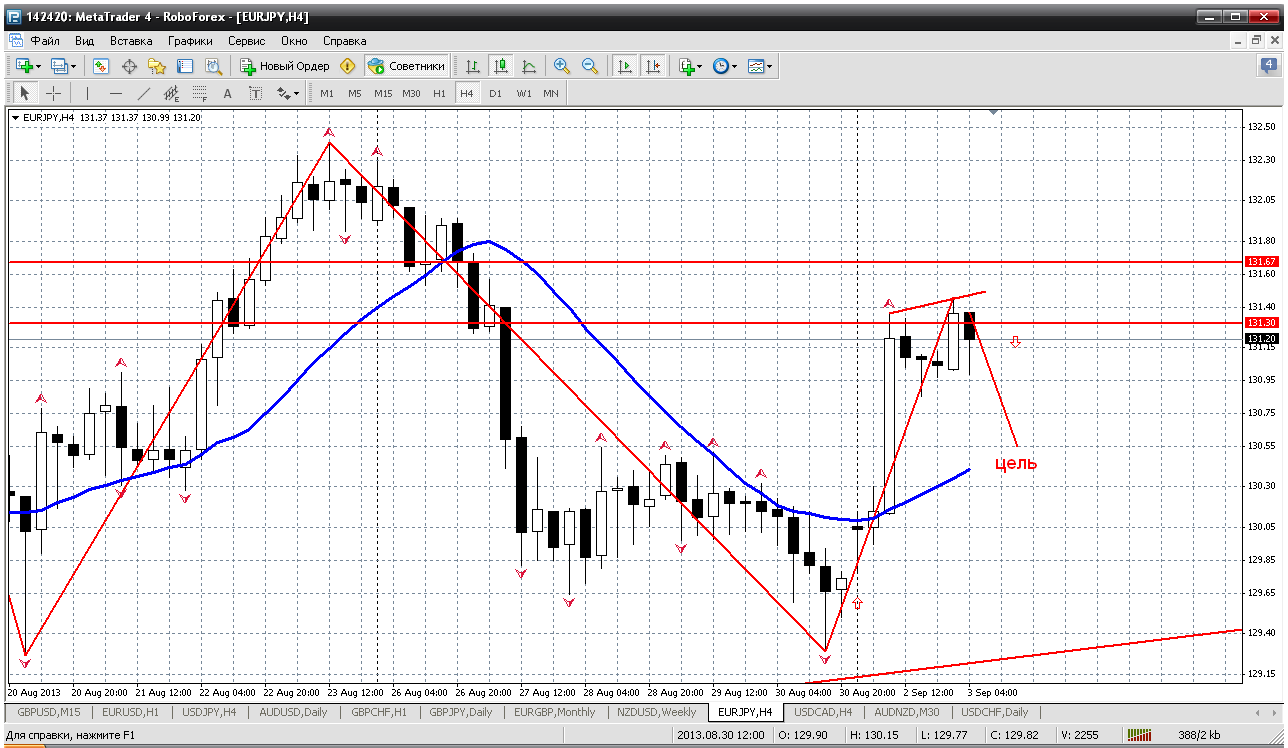Switch to candlestick chart display

501,66
